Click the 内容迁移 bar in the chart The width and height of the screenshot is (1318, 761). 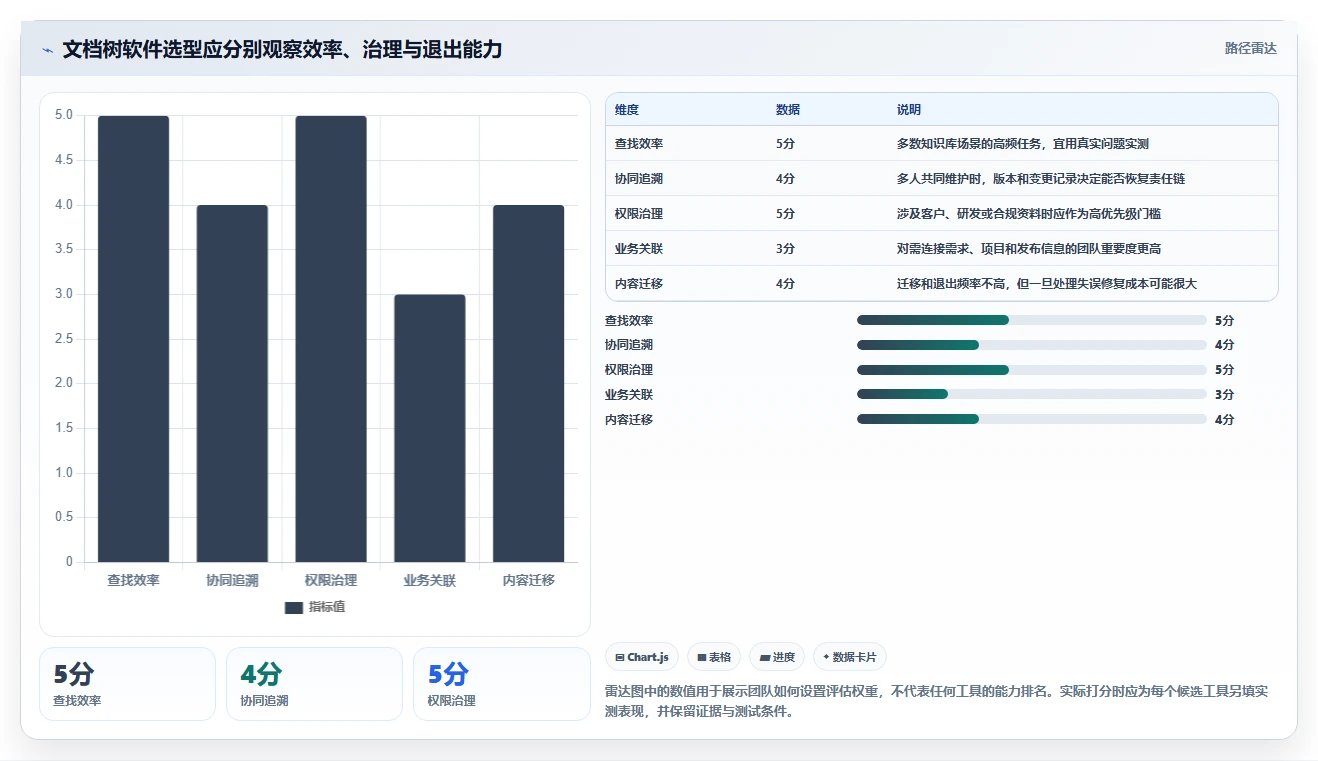click(528, 383)
